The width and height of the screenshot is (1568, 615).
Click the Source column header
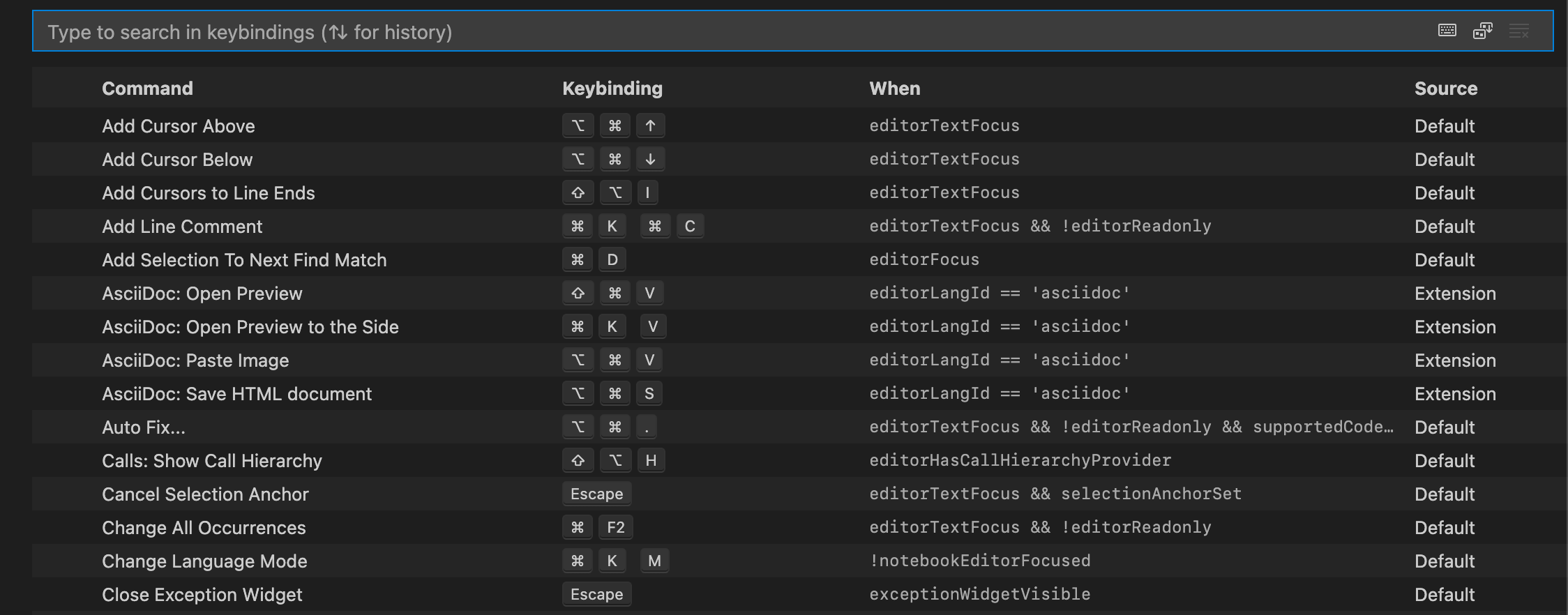coord(1446,89)
